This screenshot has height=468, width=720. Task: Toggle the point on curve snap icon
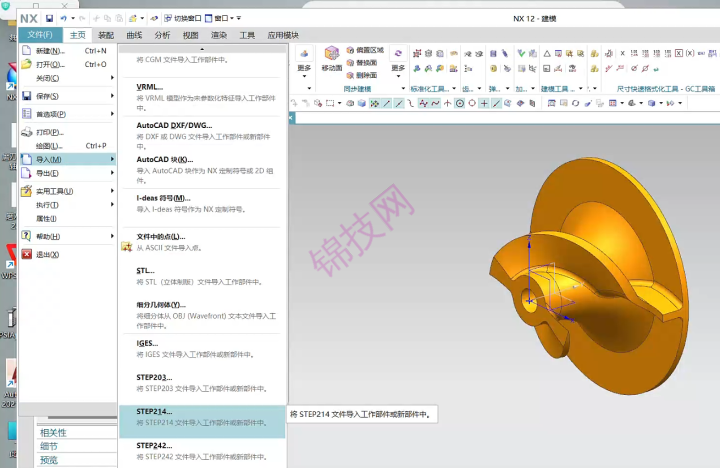point(496,103)
